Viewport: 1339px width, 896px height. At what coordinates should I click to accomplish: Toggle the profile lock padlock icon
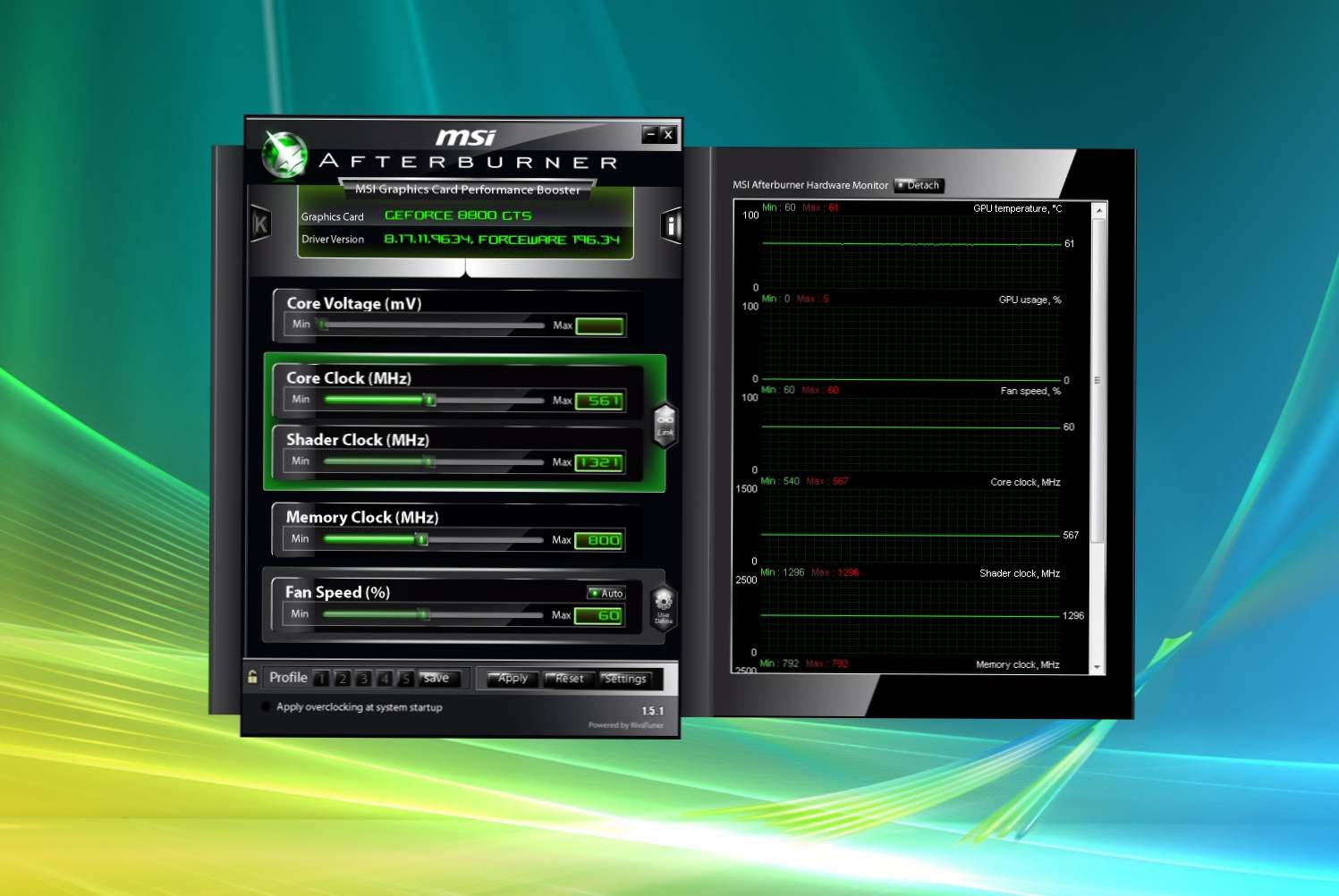coord(253,677)
